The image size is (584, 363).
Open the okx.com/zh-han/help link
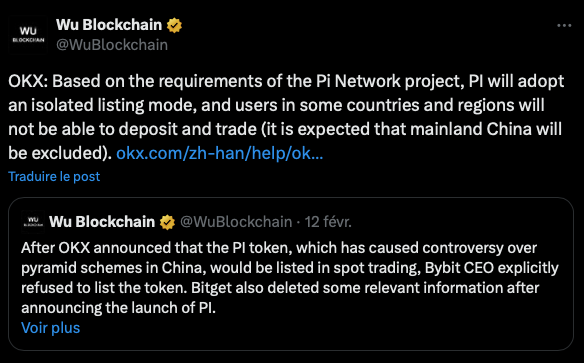pos(220,153)
